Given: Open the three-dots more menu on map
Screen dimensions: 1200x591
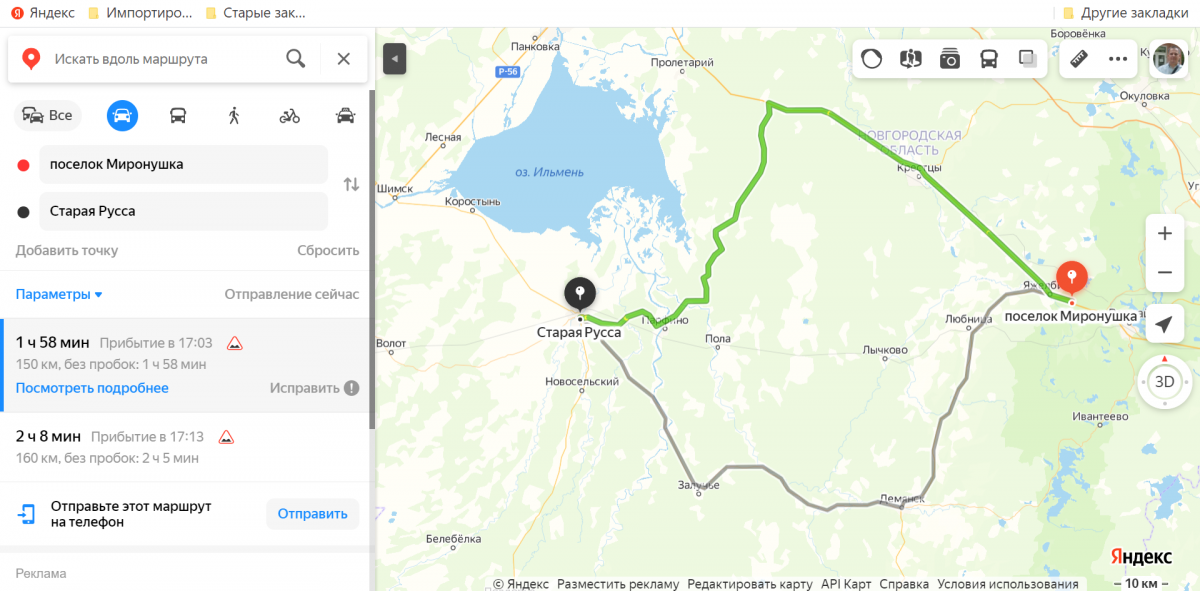Looking at the screenshot, I should 1118,59.
